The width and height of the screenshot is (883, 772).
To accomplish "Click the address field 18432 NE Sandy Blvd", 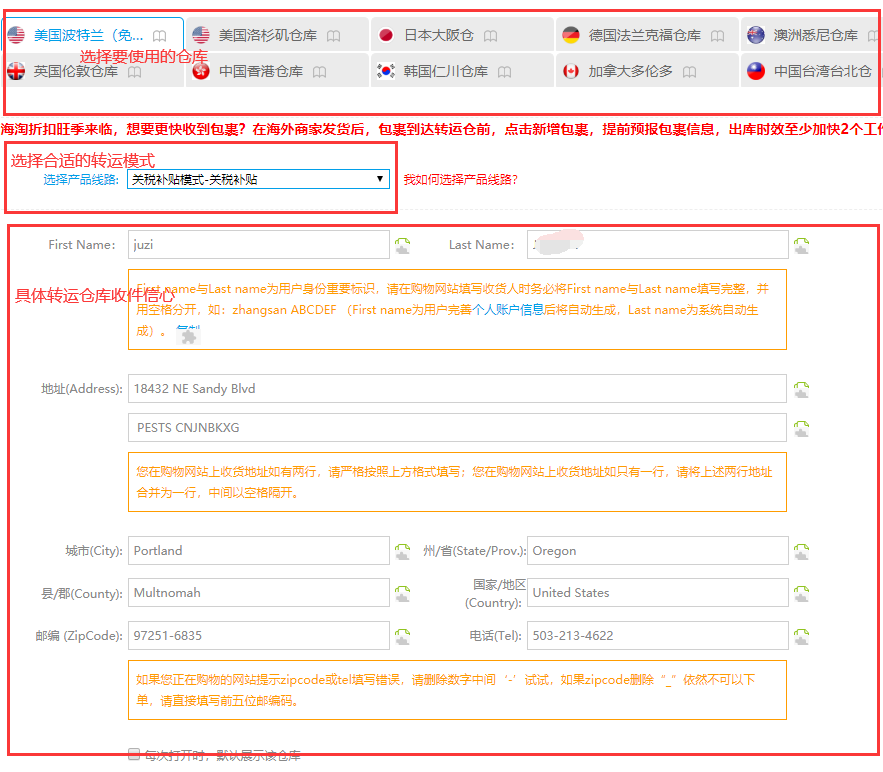I will pyautogui.click(x=457, y=389).
